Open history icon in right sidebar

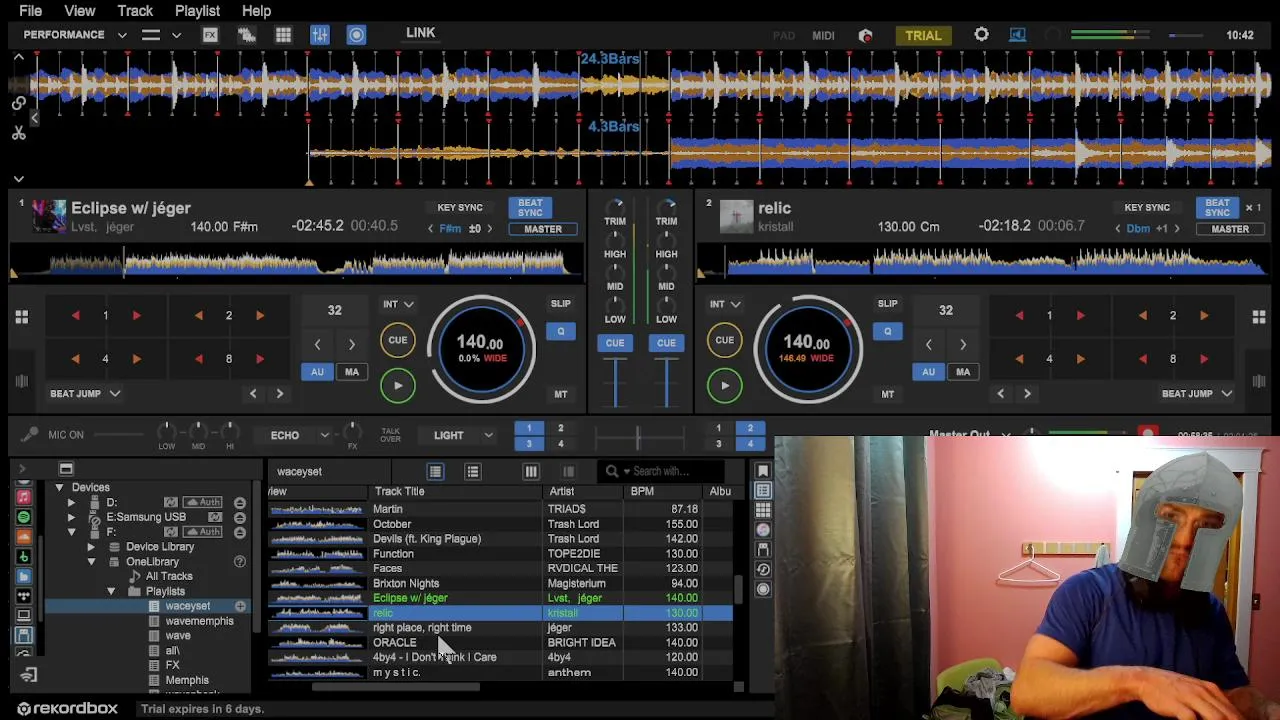point(763,569)
